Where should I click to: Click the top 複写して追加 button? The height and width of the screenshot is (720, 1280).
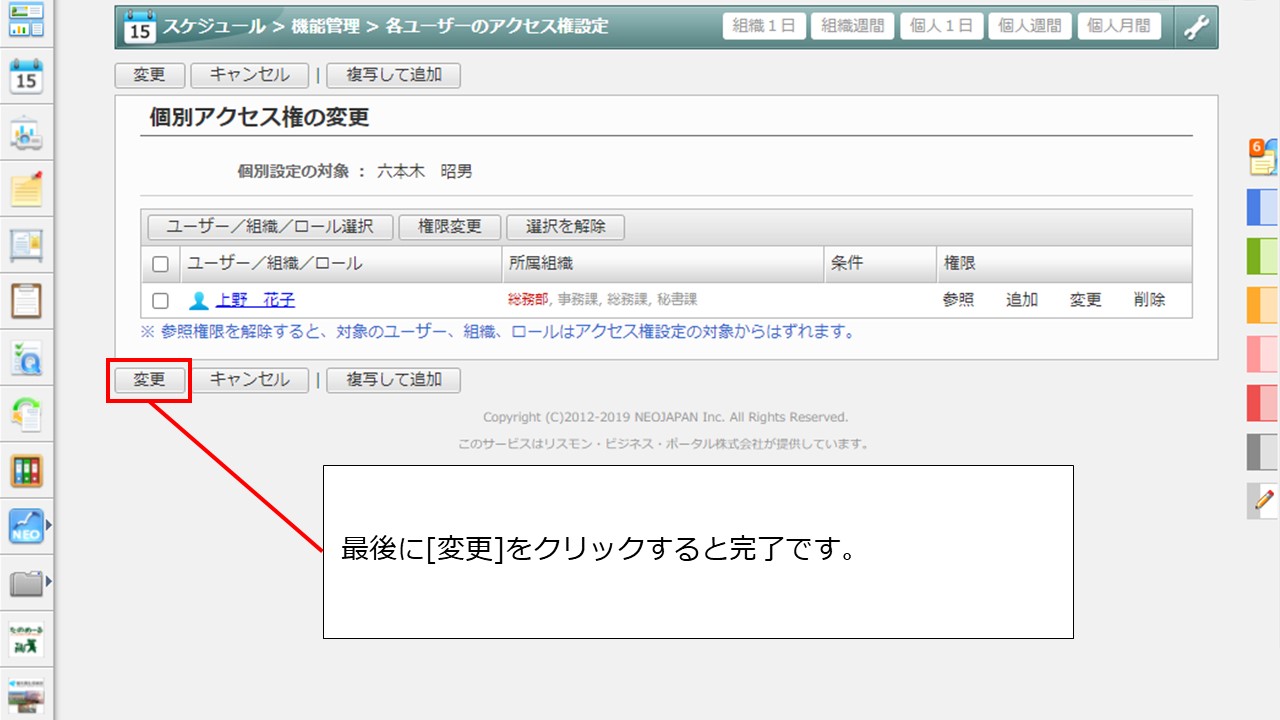click(394, 75)
